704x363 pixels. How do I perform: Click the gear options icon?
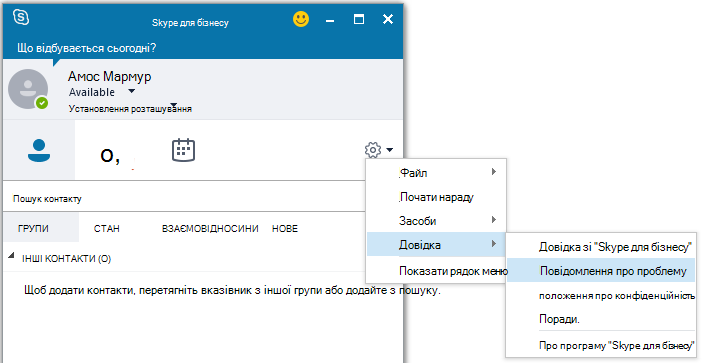pos(373,150)
